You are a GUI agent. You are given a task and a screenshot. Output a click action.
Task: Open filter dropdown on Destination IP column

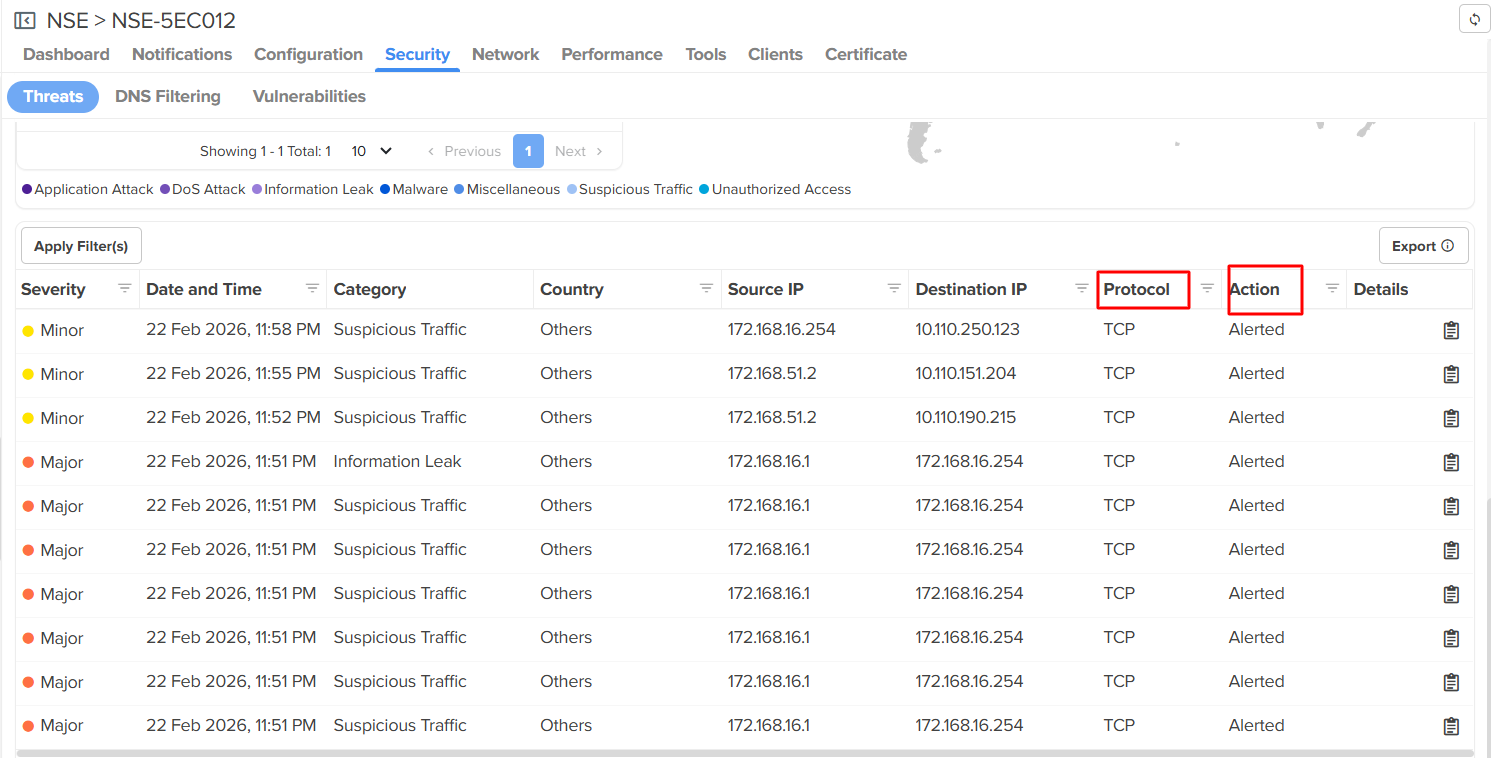pos(1081,289)
